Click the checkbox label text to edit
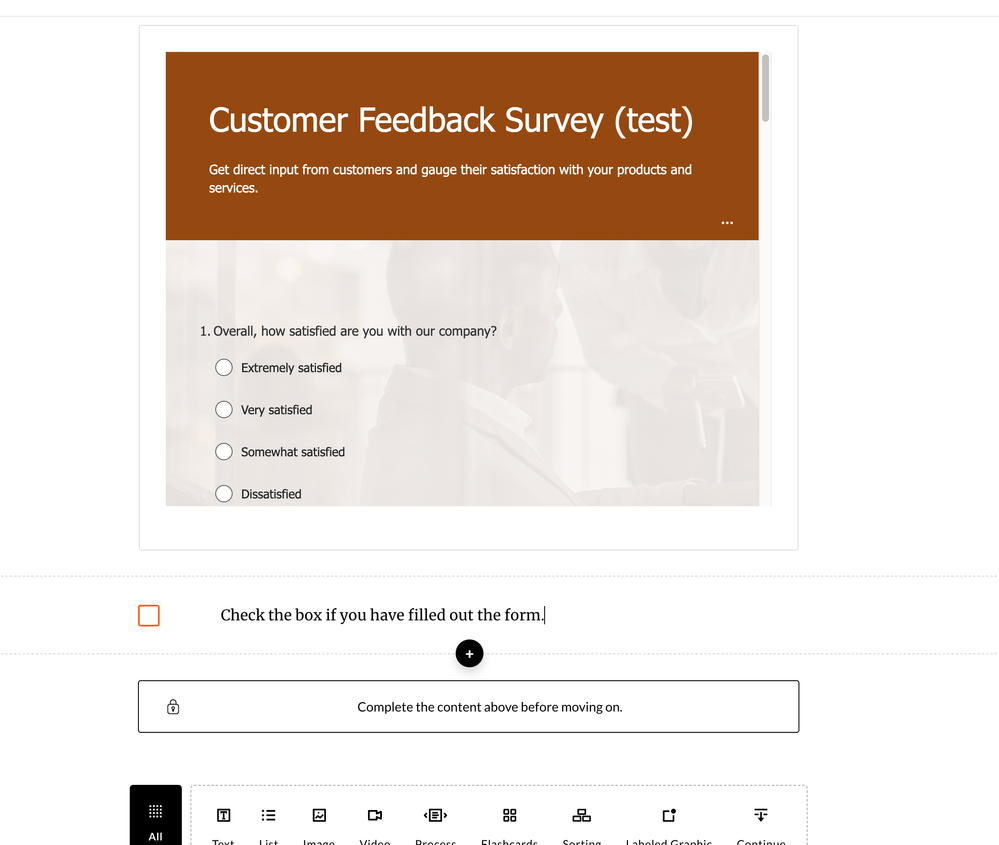 382,615
